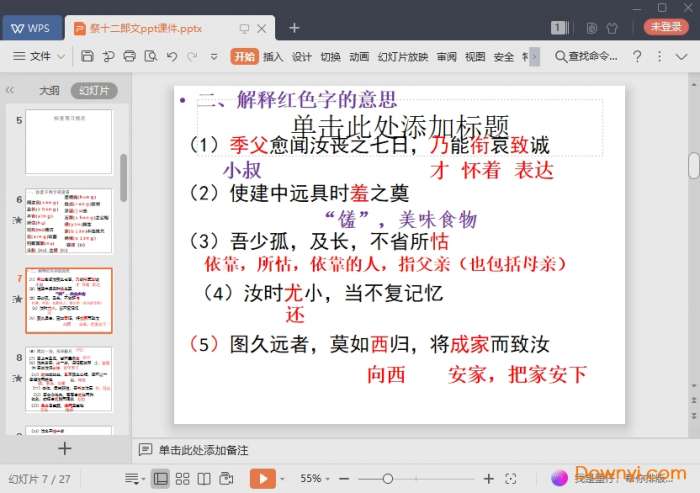Select slide 8 thumbnail in panel

coord(69,379)
